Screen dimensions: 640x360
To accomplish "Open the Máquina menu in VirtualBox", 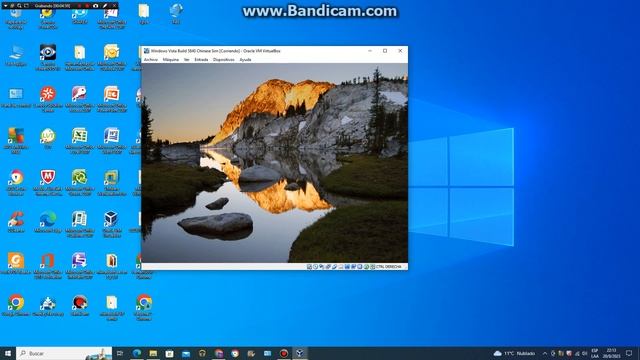I will pos(171,60).
